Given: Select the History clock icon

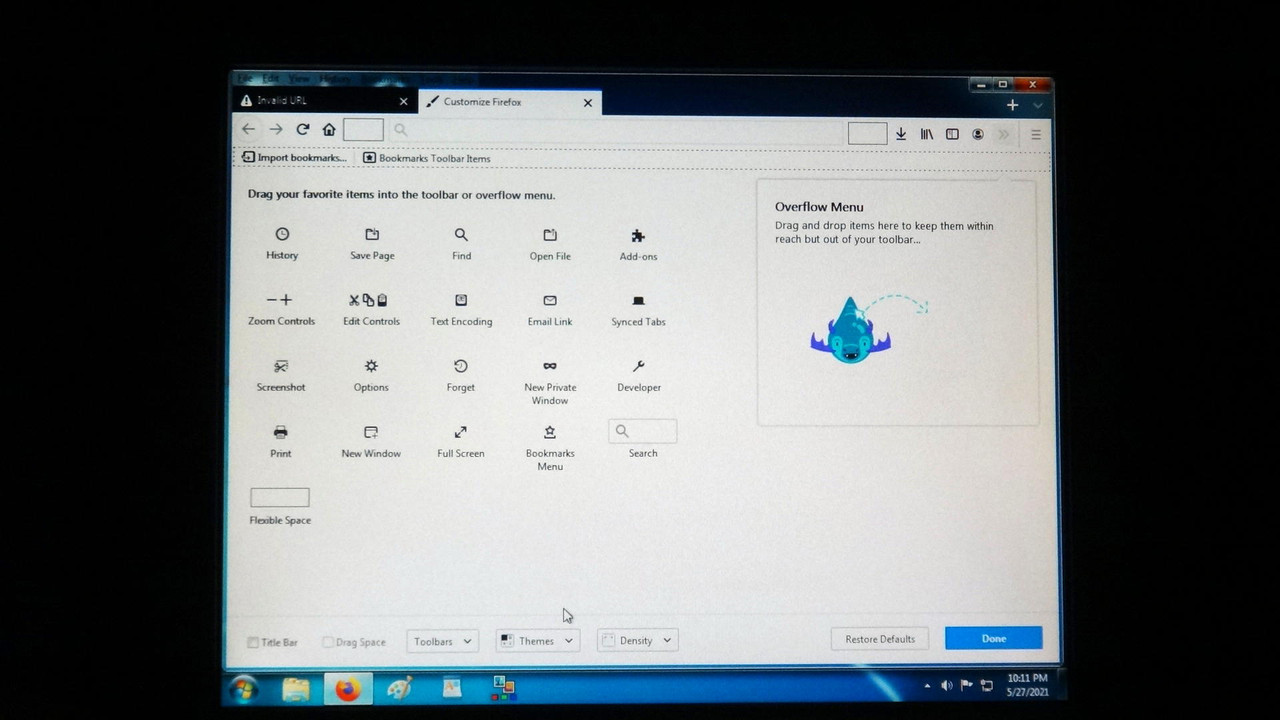Looking at the screenshot, I should [282, 234].
